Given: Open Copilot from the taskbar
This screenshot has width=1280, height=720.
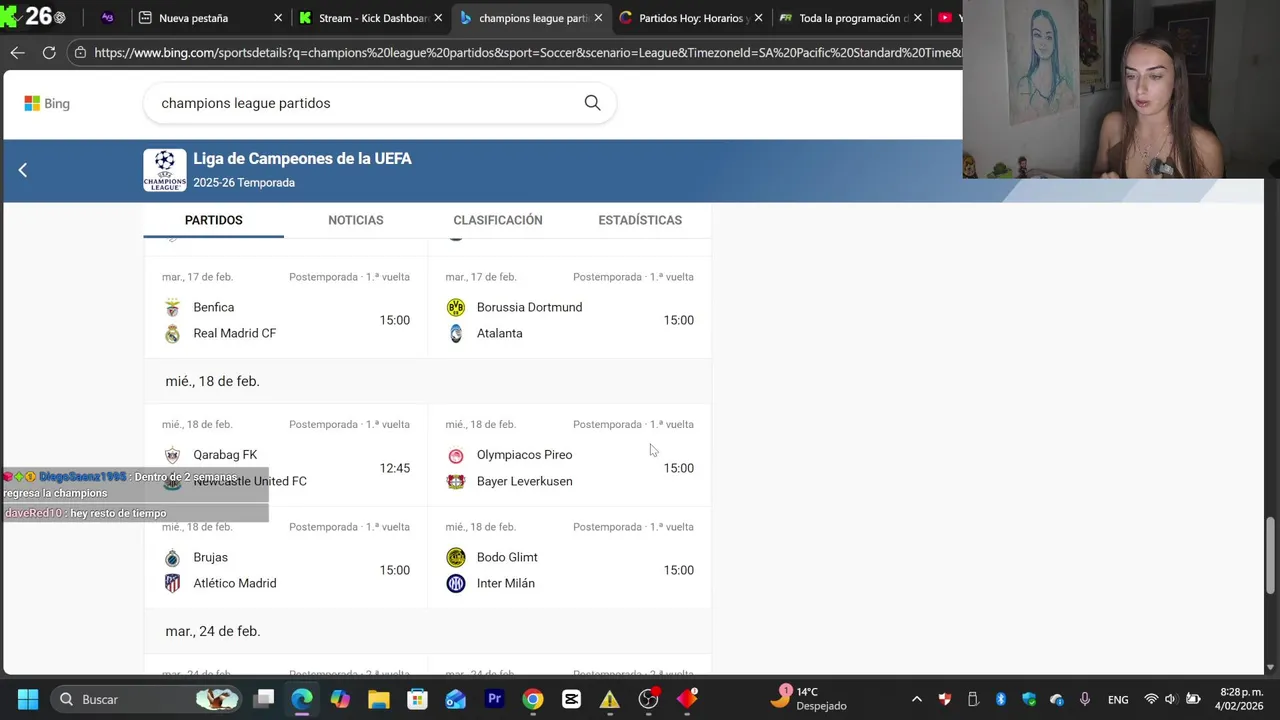Looking at the screenshot, I should [341, 699].
